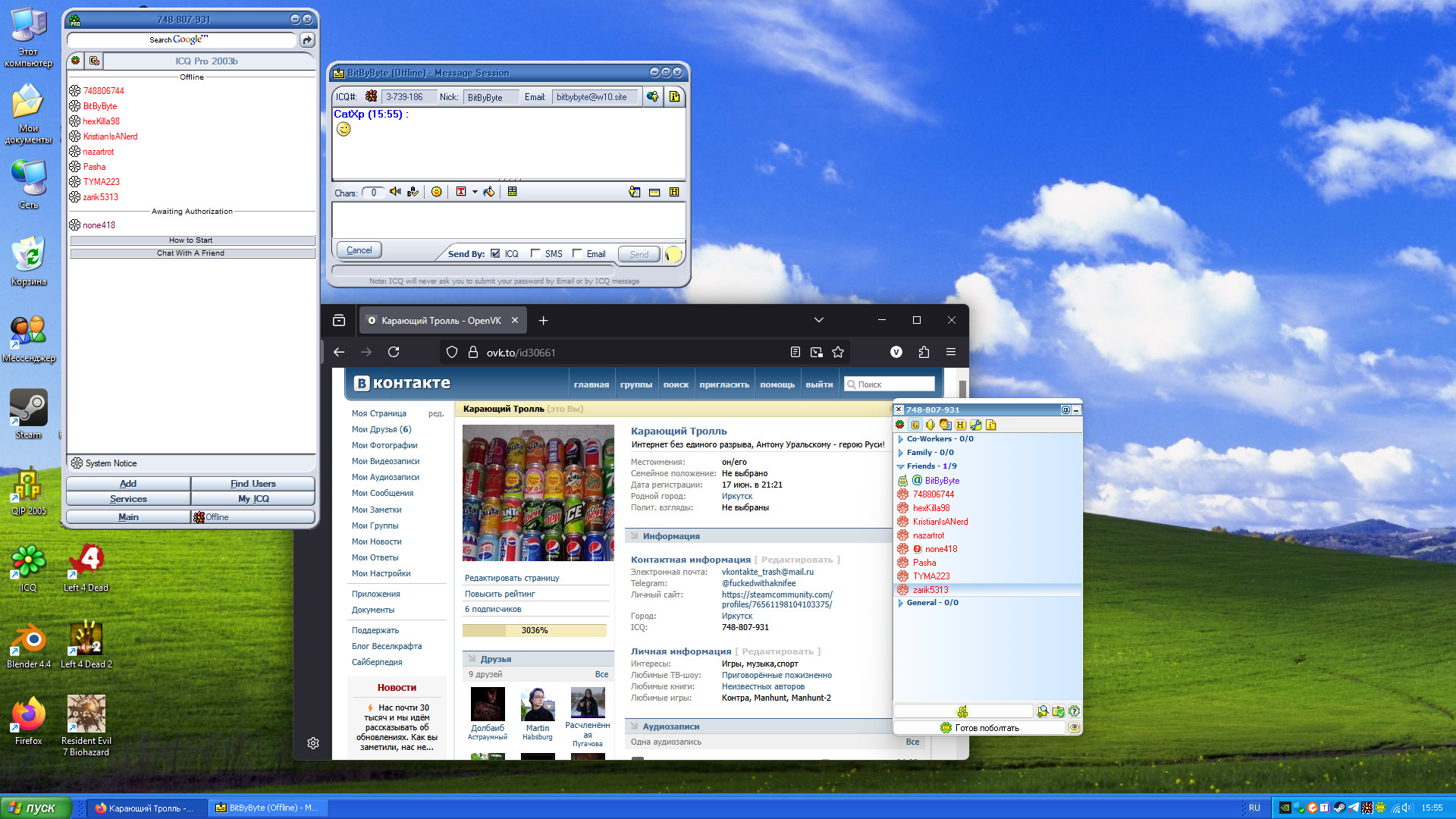This screenshot has height=819, width=1456.
Task: Enable the SMS send checkbox
Action: click(535, 254)
